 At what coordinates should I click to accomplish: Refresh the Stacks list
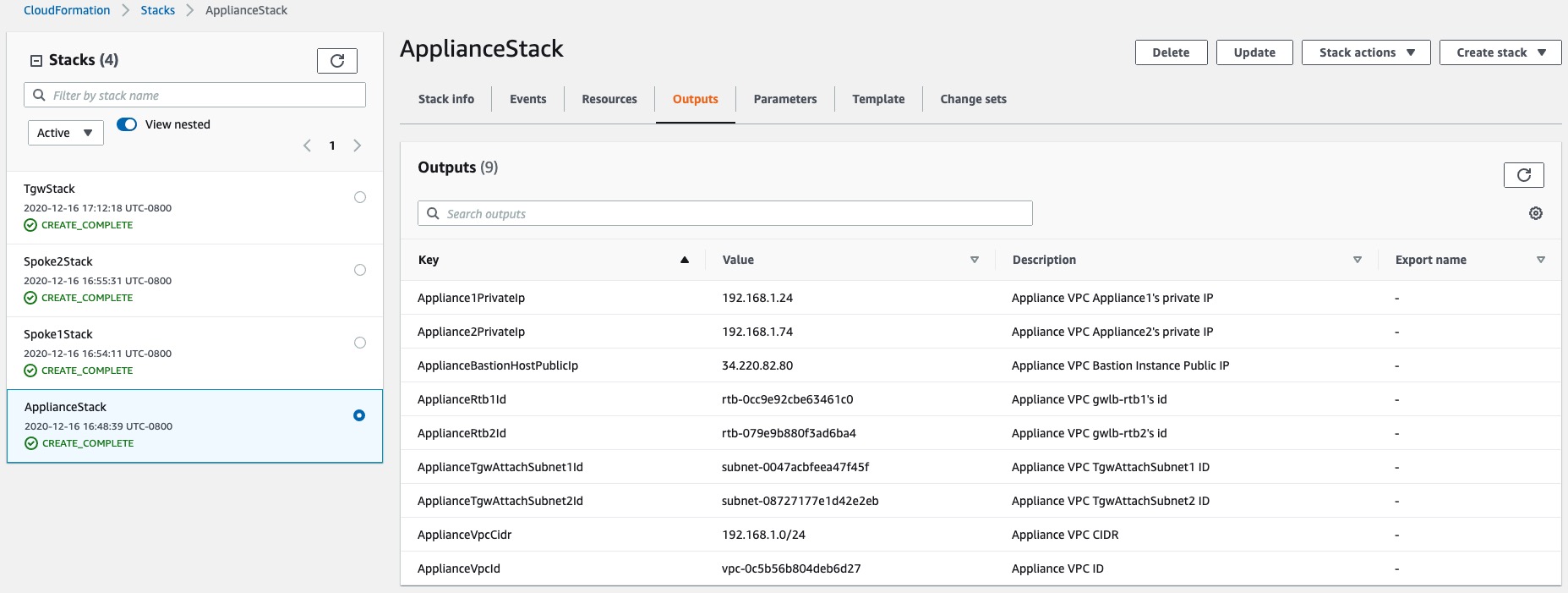coord(336,61)
